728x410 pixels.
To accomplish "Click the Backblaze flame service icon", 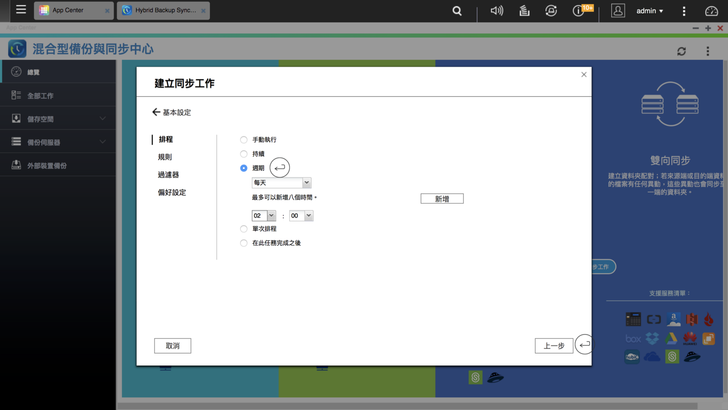I will coord(708,319).
